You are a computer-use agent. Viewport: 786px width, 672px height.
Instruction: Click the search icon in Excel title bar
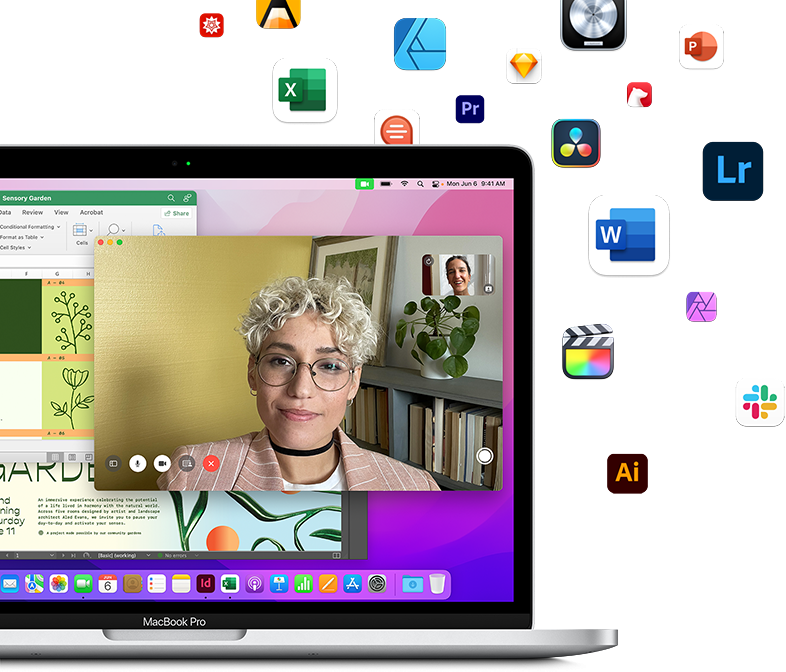pyautogui.click(x=171, y=198)
